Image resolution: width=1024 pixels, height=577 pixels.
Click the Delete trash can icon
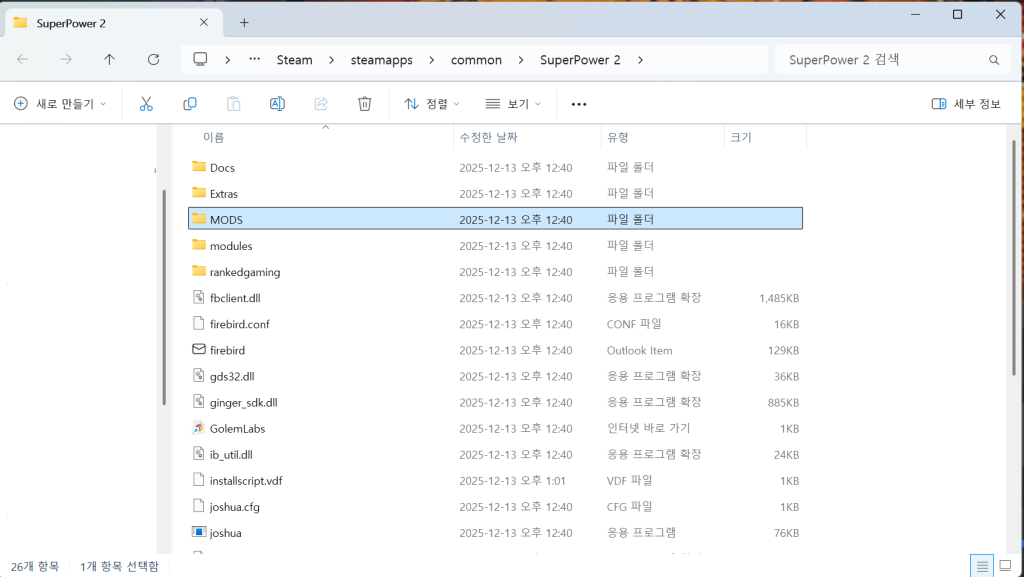coord(365,104)
